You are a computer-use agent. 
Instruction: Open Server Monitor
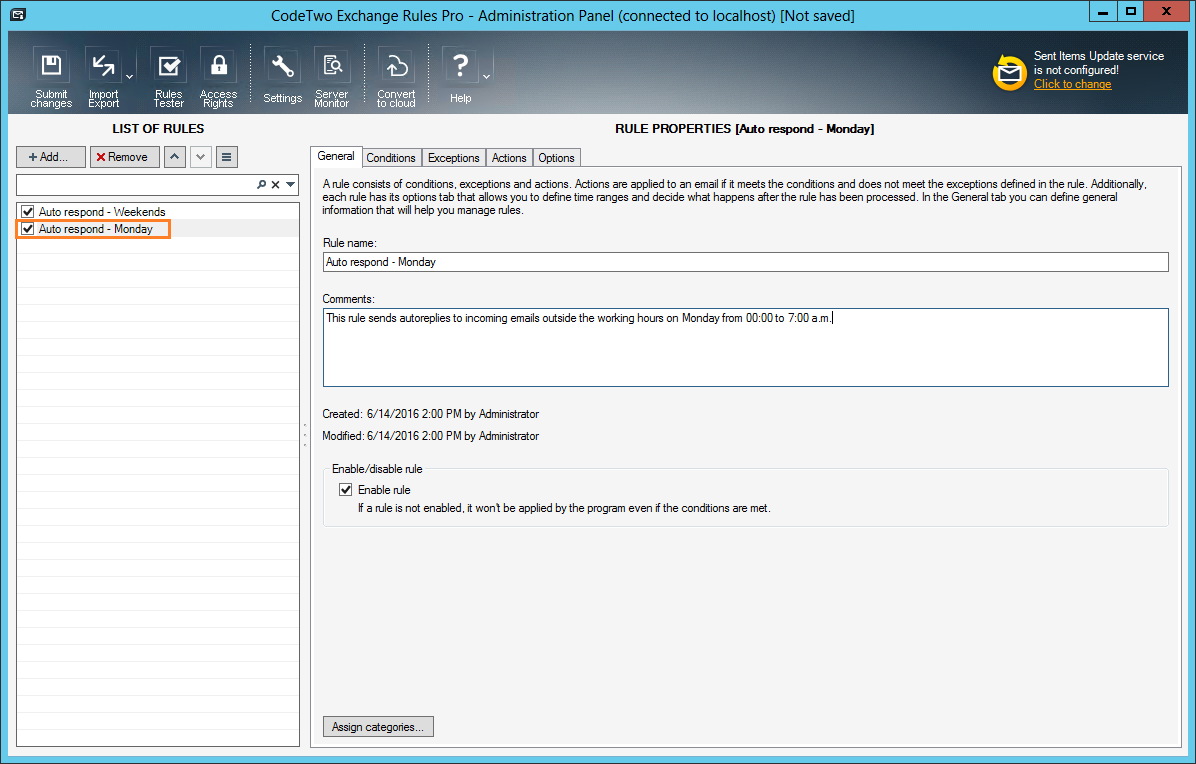tap(332, 77)
